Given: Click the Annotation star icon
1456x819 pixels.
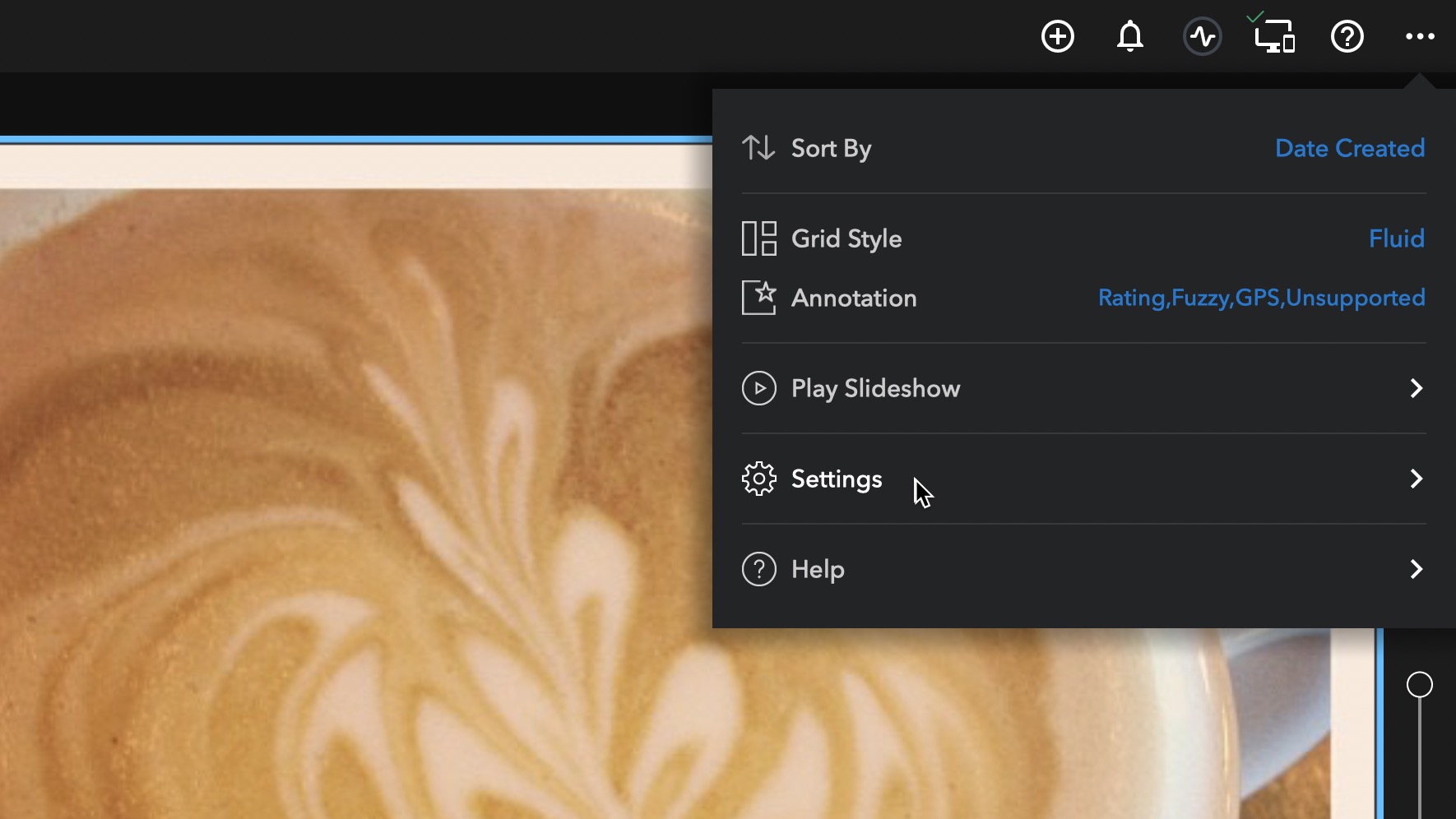Looking at the screenshot, I should click(x=758, y=298).
